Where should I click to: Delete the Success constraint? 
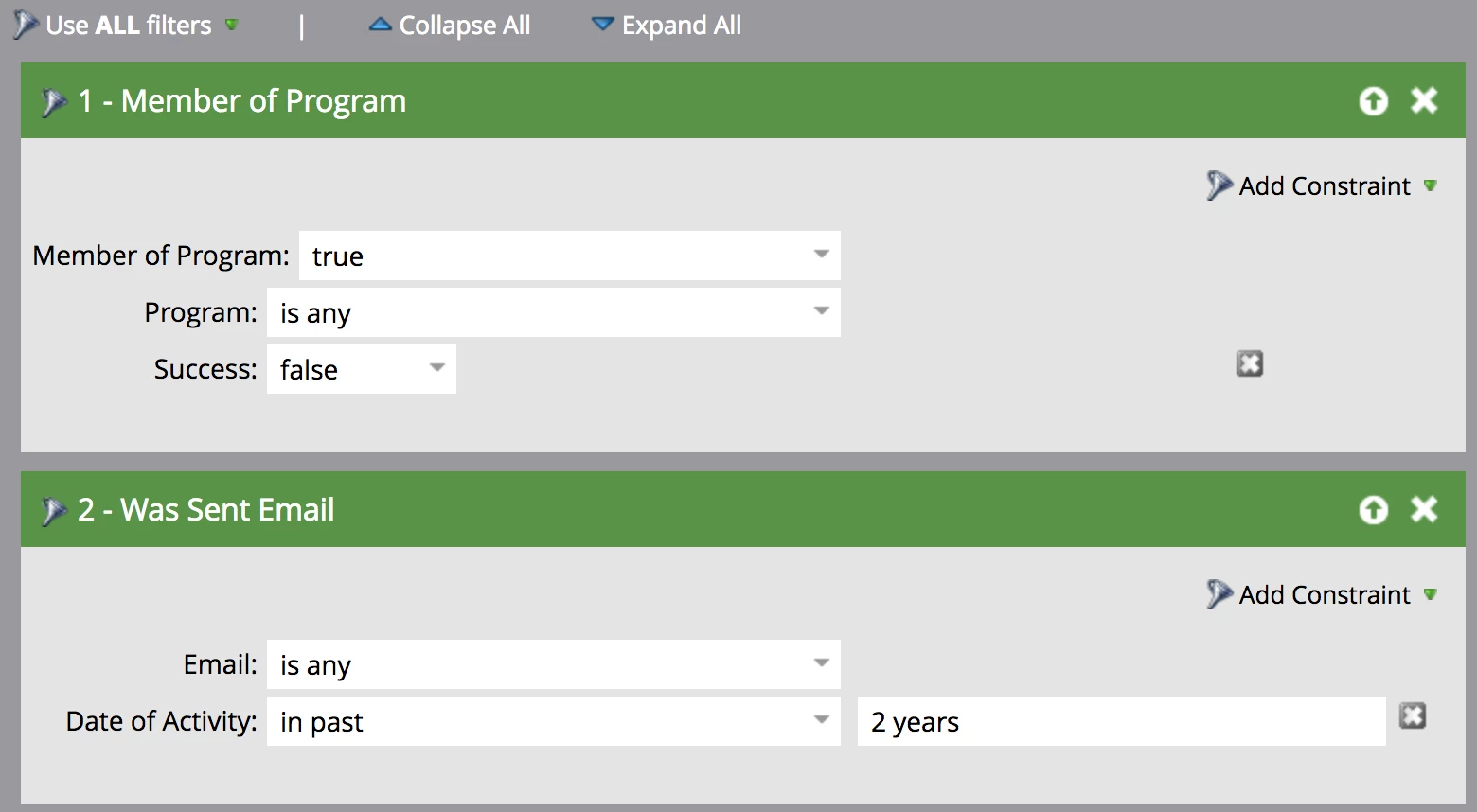pyautogui.click(x=1250, y=363)
